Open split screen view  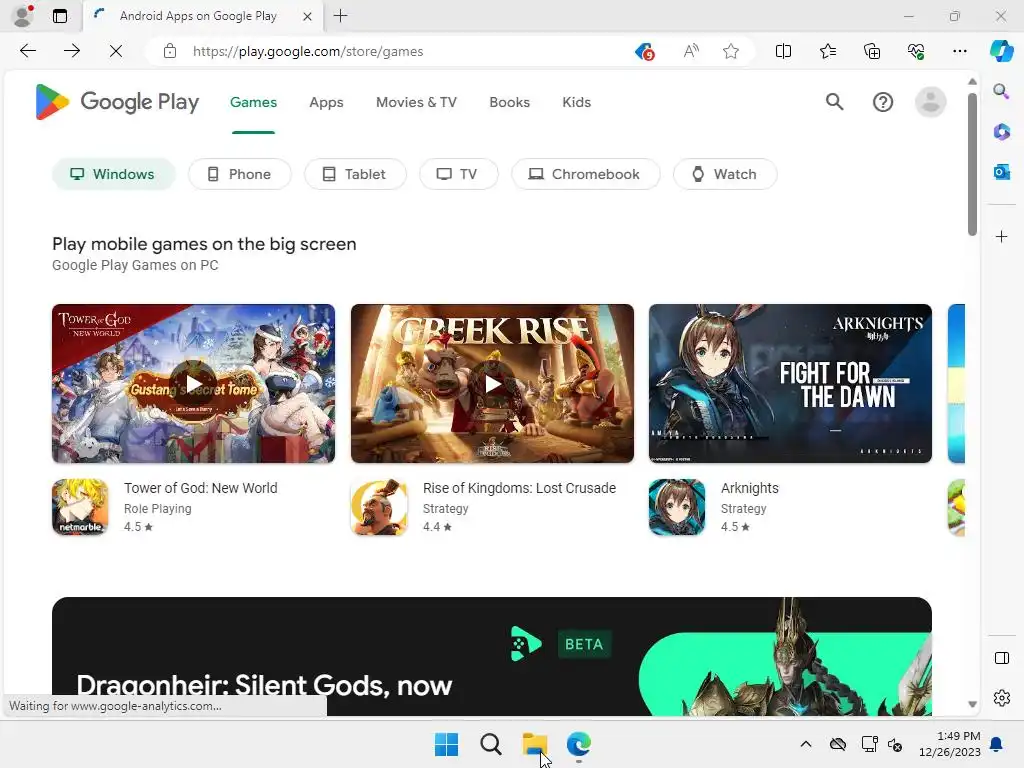click(x=783, y=51)
